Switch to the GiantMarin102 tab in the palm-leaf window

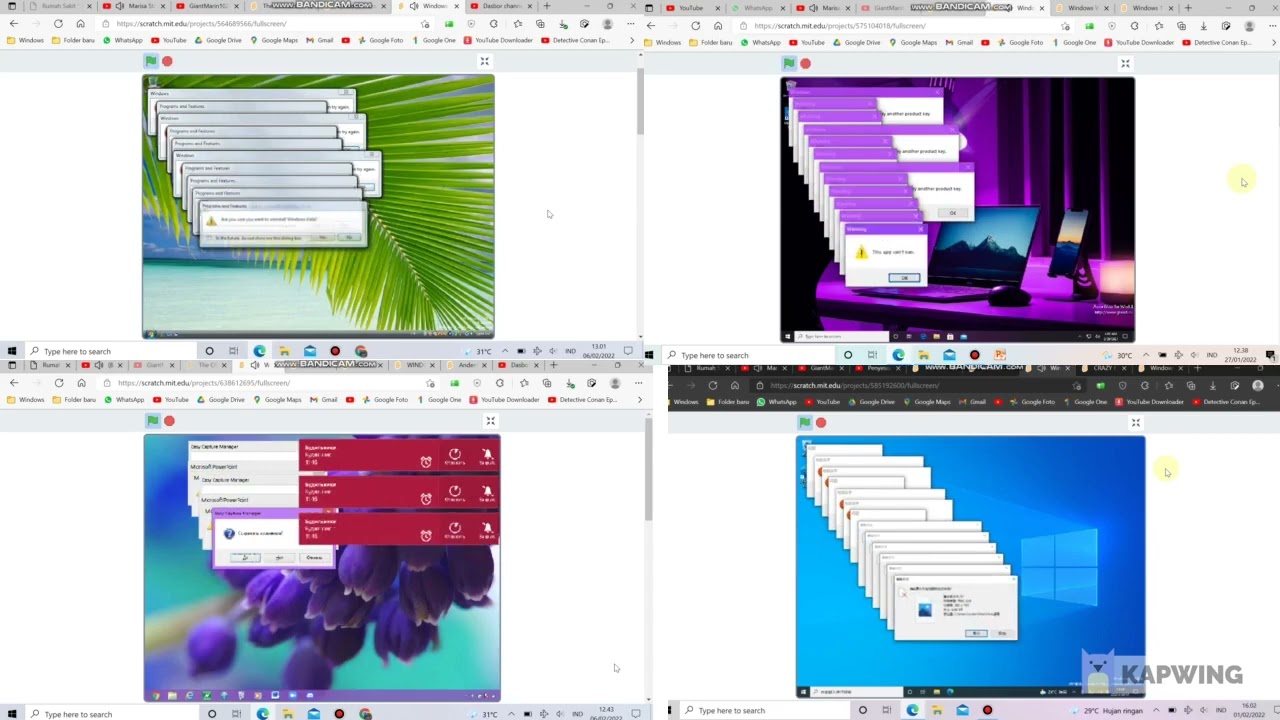point(210,6)
